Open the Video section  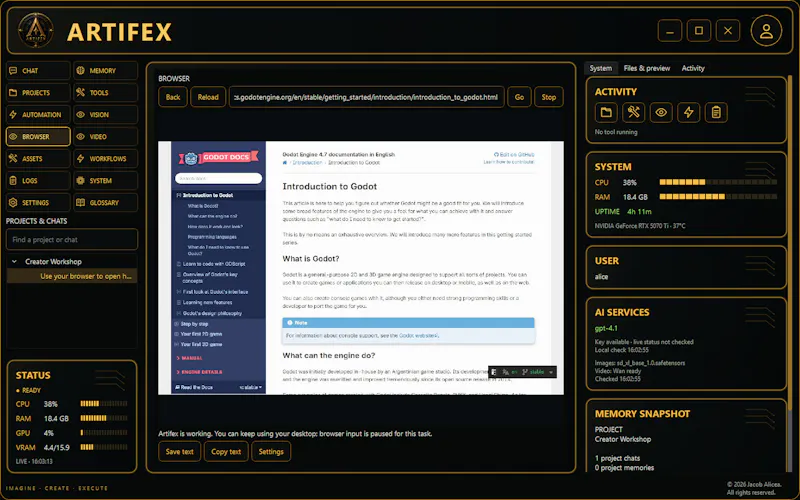[x=106, y=137]
